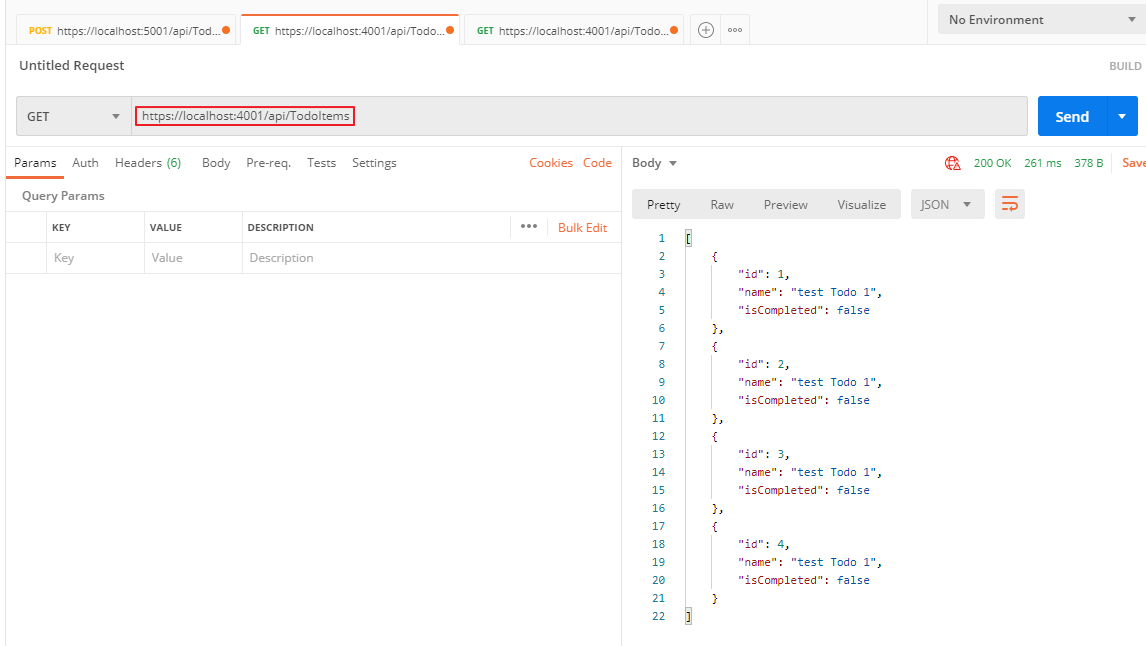Click the Bulk Edit link
This screenshot has width=1146, height=646.
tap(582, 227)
